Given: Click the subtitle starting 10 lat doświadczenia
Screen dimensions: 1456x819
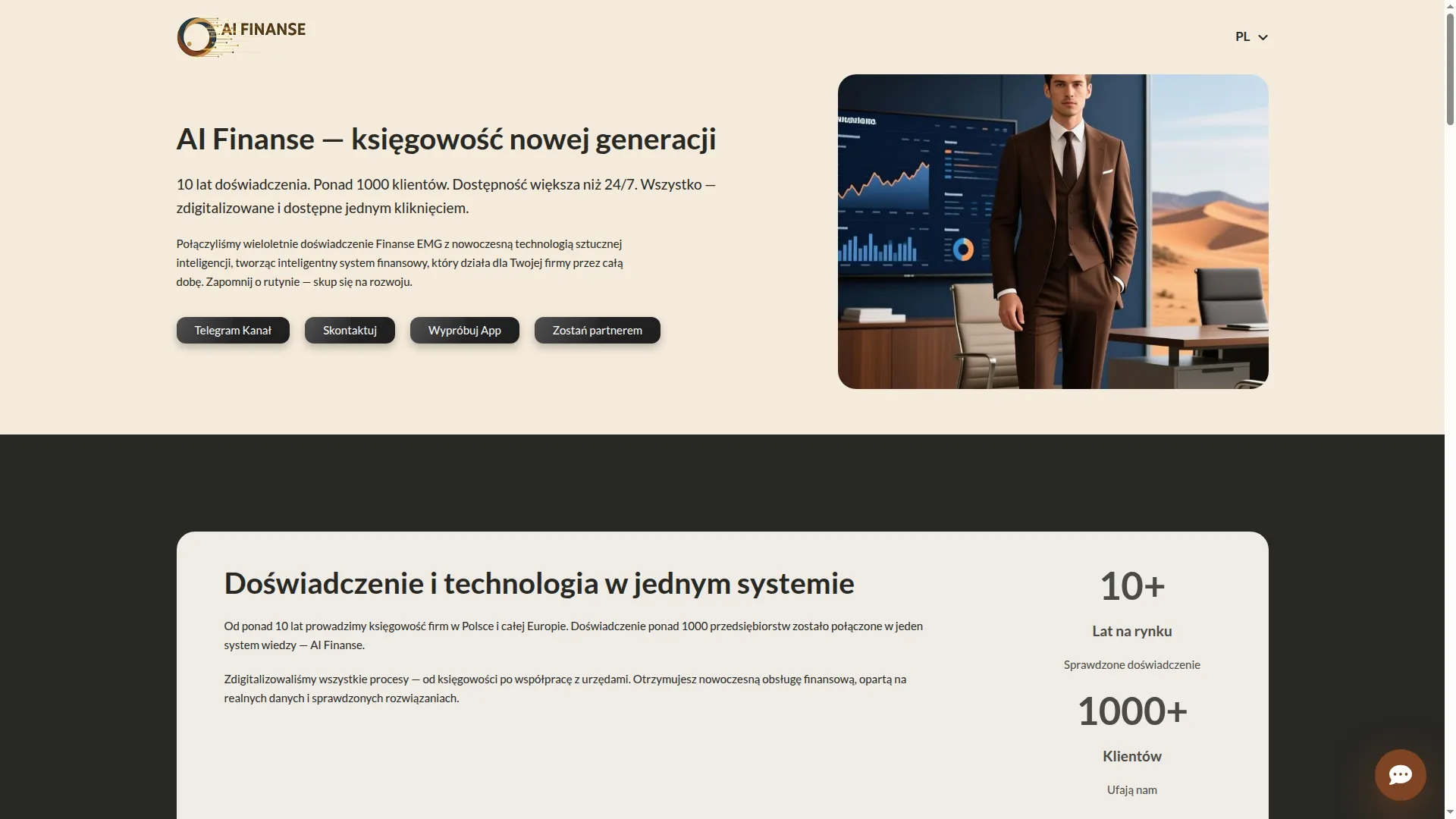Looking at the screenshot, I should coord(446,196).
